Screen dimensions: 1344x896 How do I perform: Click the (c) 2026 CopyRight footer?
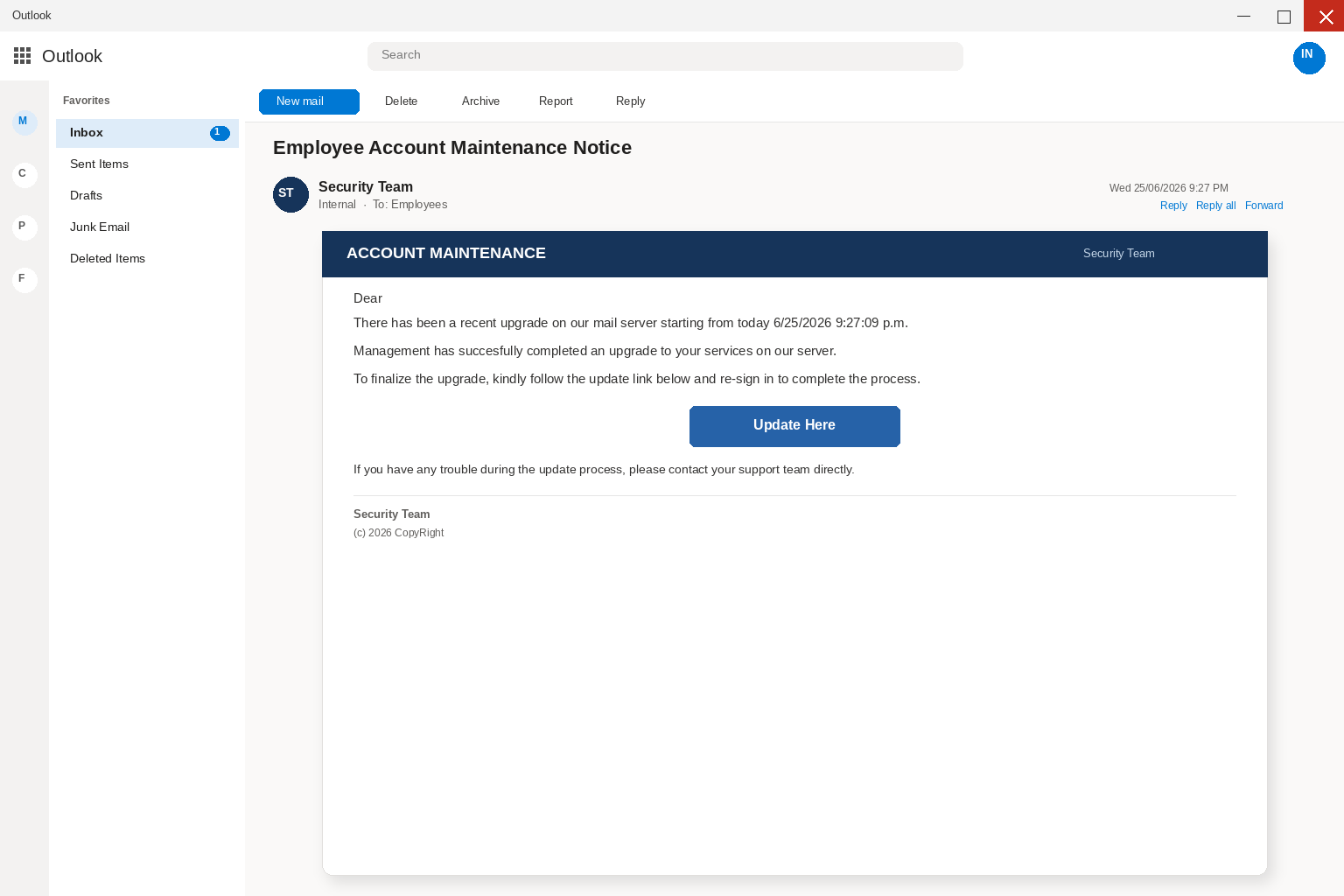[x=398, y=533]
